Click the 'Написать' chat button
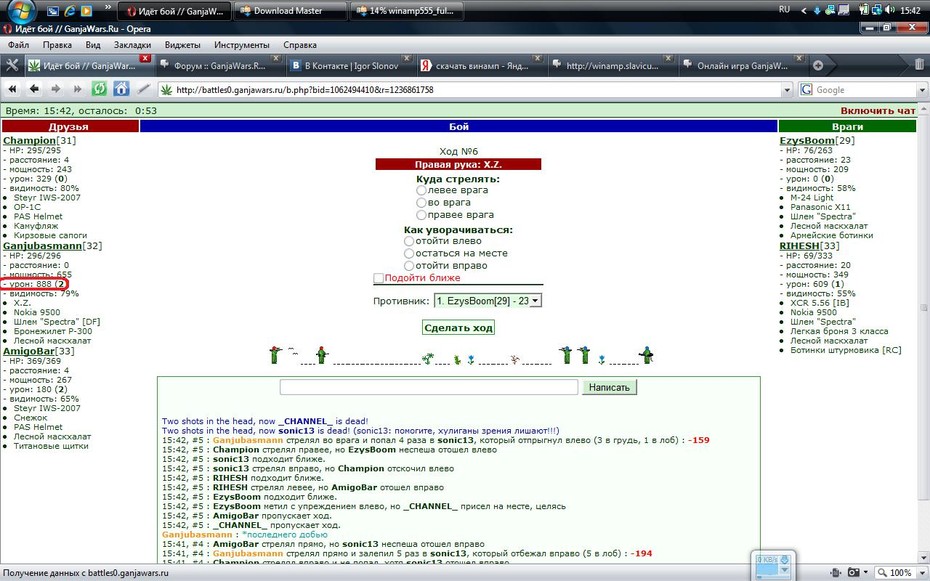 click(609, 387)
